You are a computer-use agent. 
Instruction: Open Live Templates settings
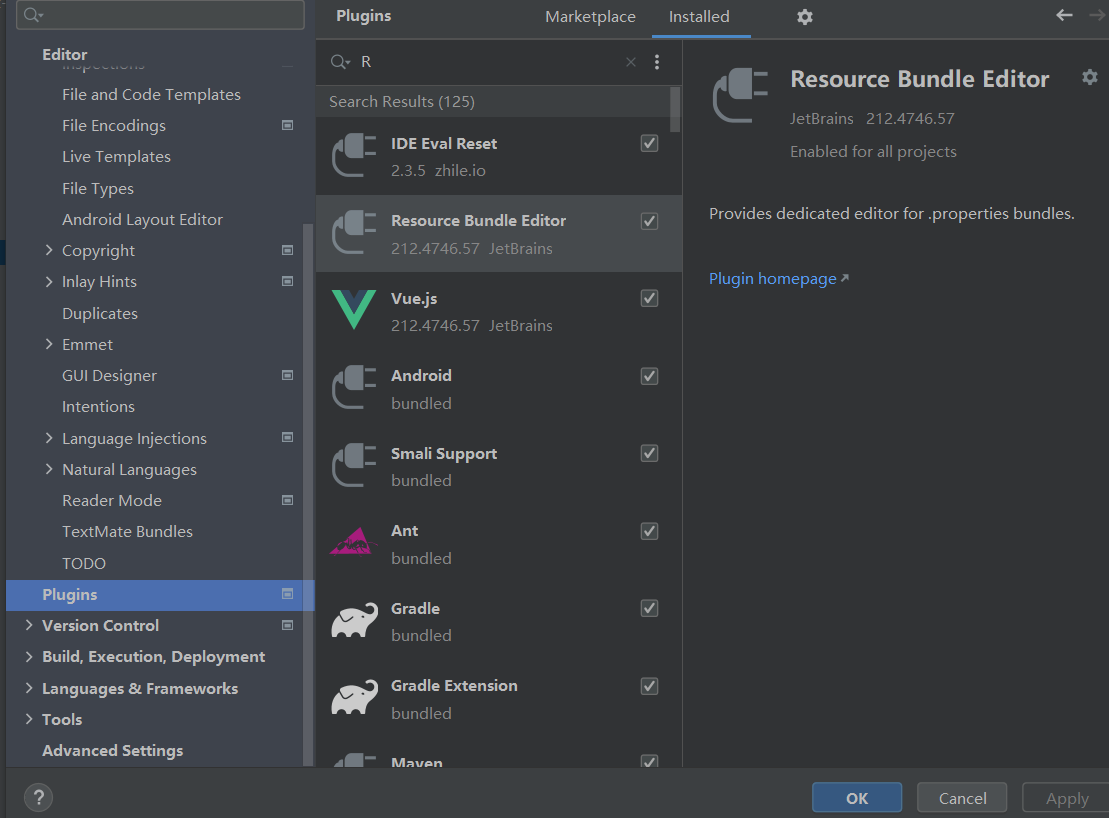pos(116,156)
